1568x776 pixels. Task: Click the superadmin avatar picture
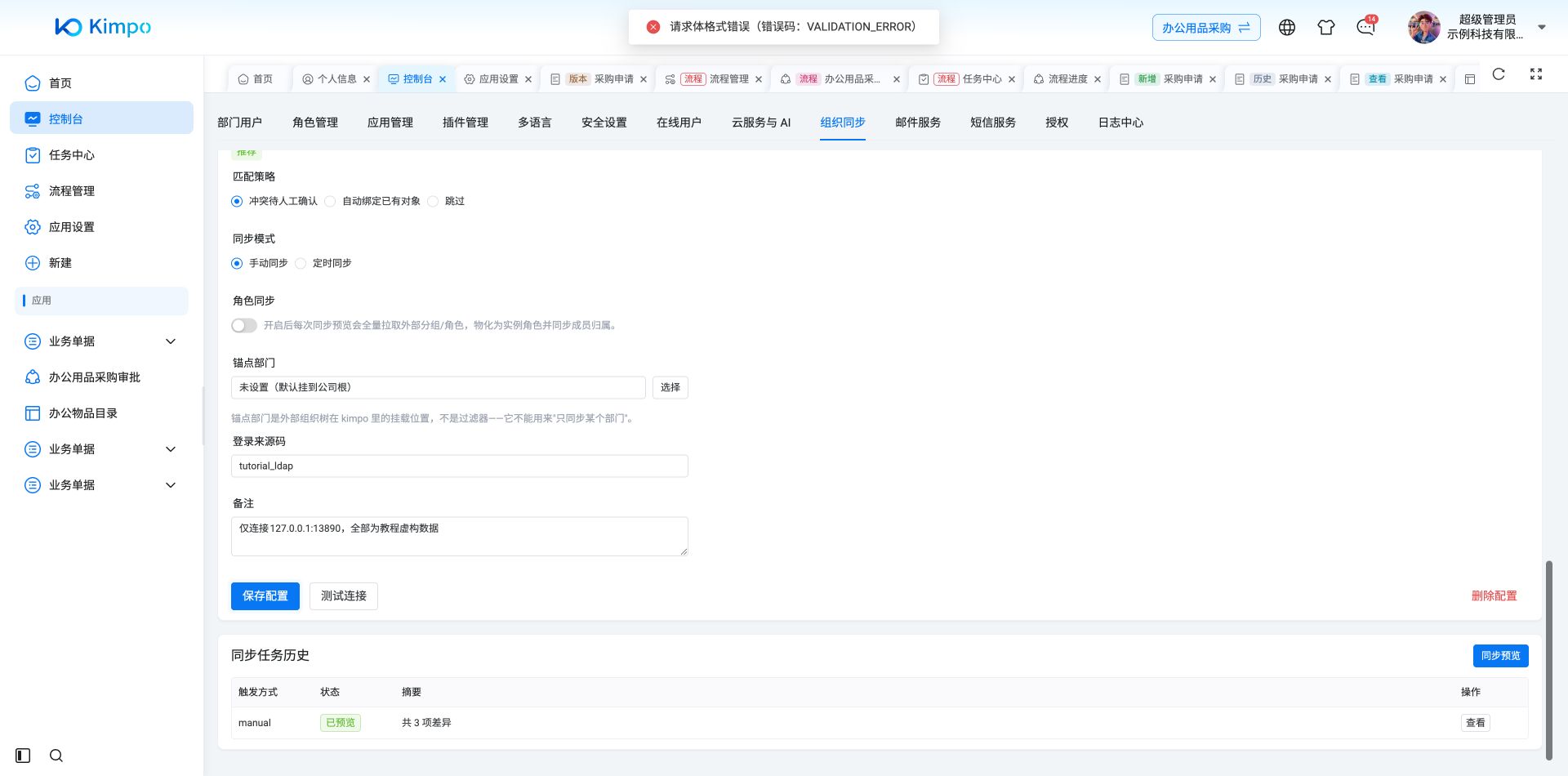pos(1423,27)
